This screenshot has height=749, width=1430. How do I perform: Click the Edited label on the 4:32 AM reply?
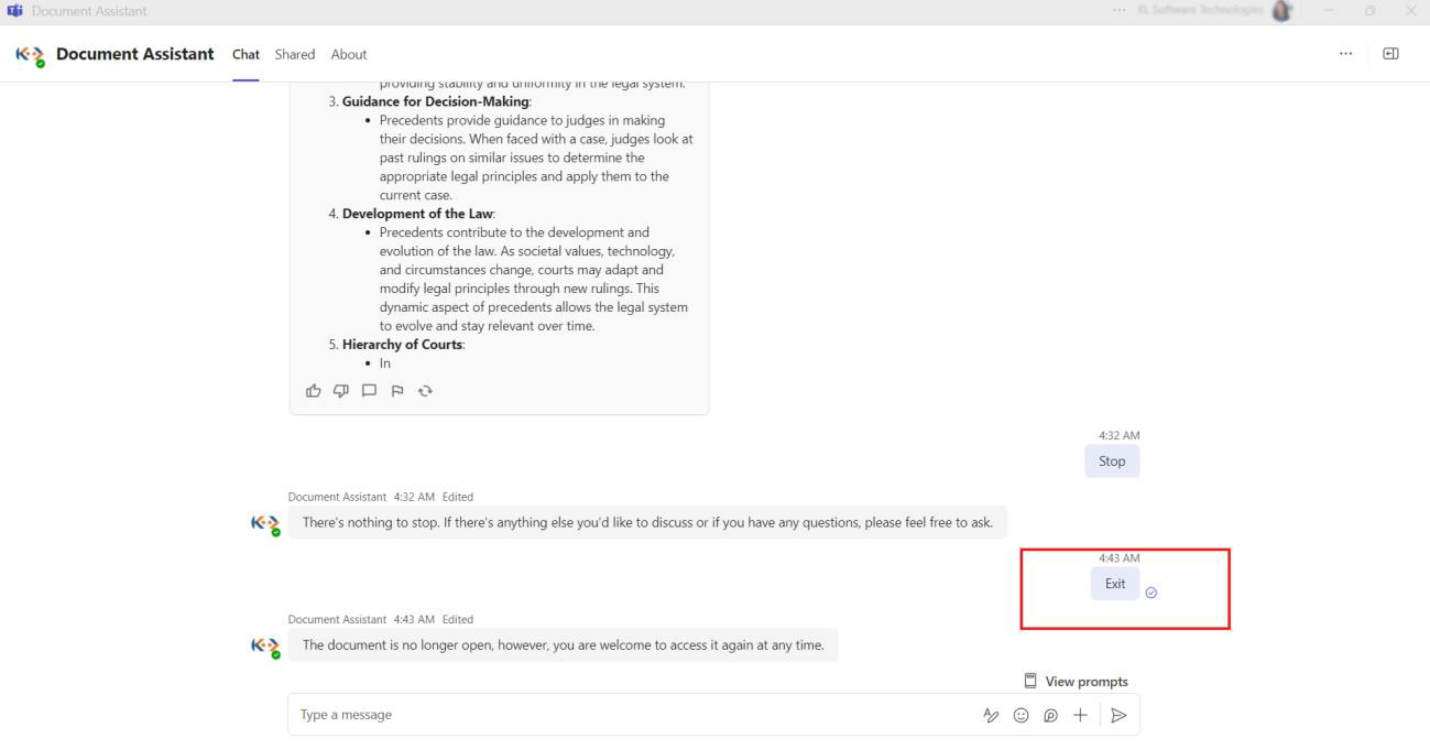[458, 497]
